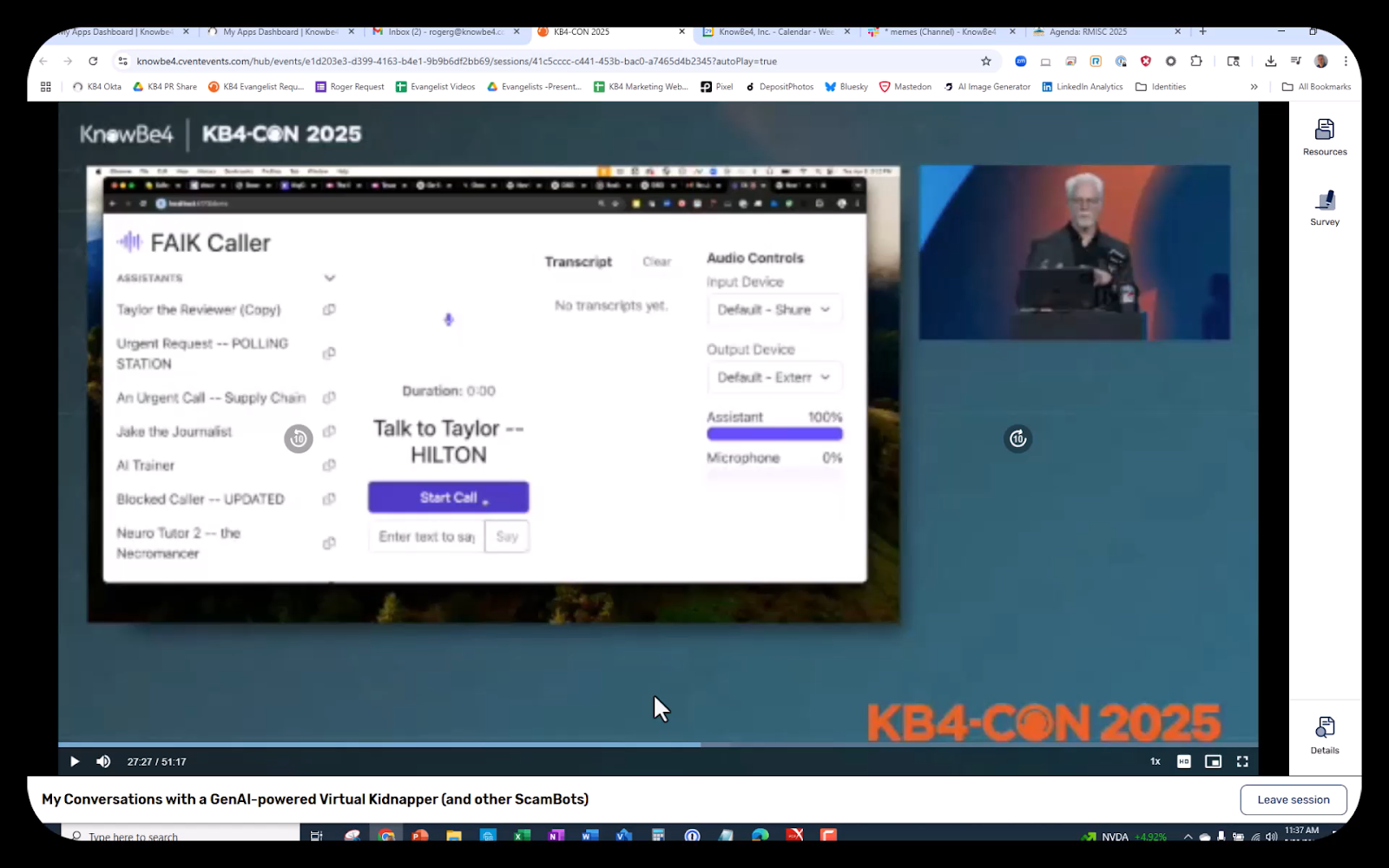Screen dimensions: 1389x868
Task: Open PowerPoint from taskbar
Action: click(420, 836)
